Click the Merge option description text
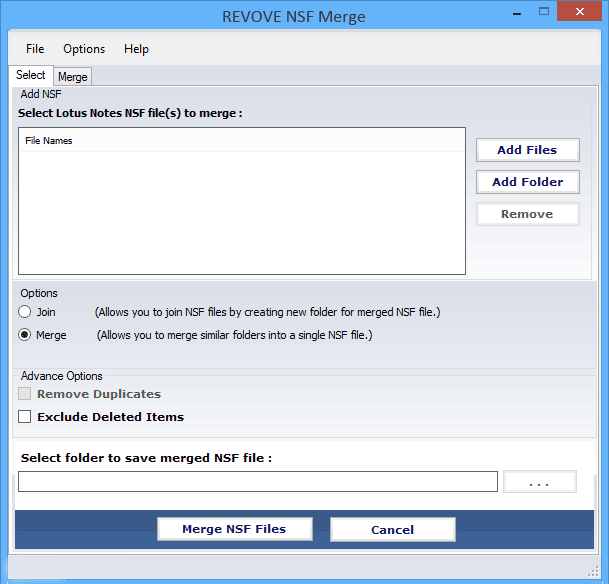This screenshot has width=609, height=584. tap(235, 335)
